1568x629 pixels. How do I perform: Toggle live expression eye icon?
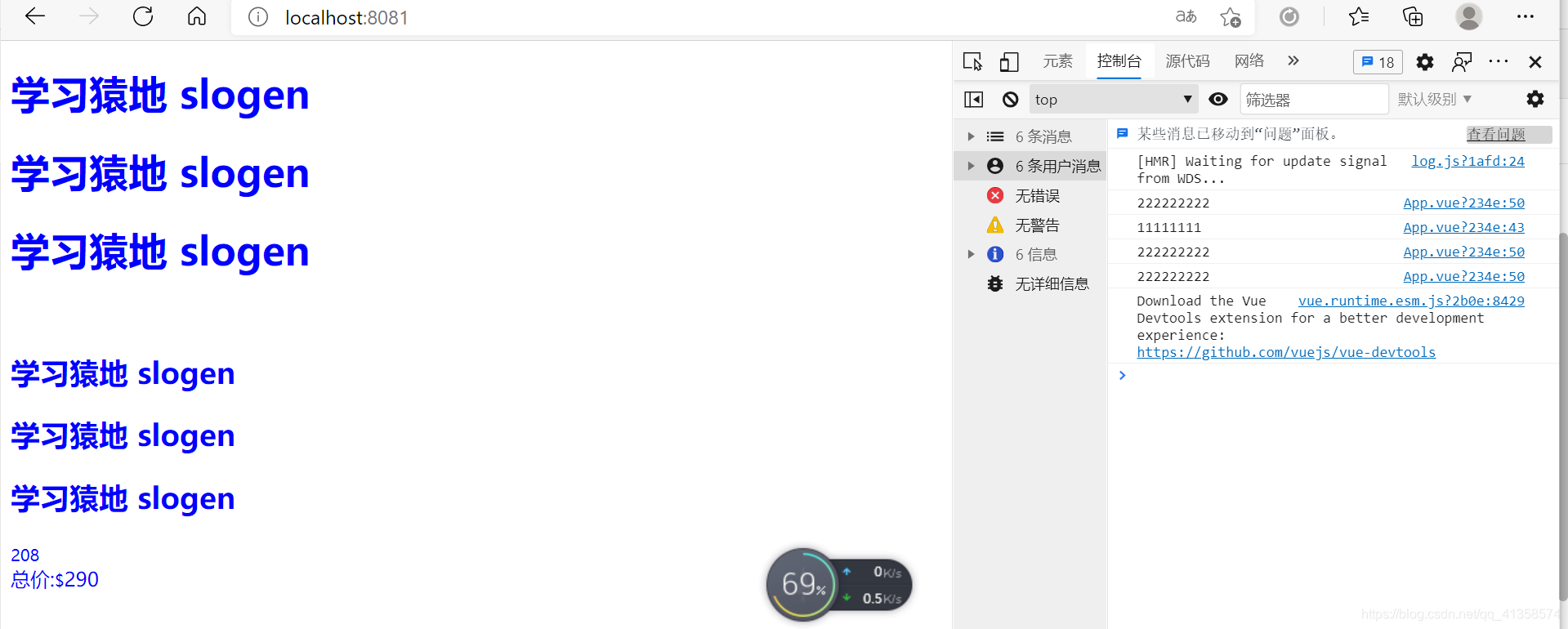(1218, 100)
